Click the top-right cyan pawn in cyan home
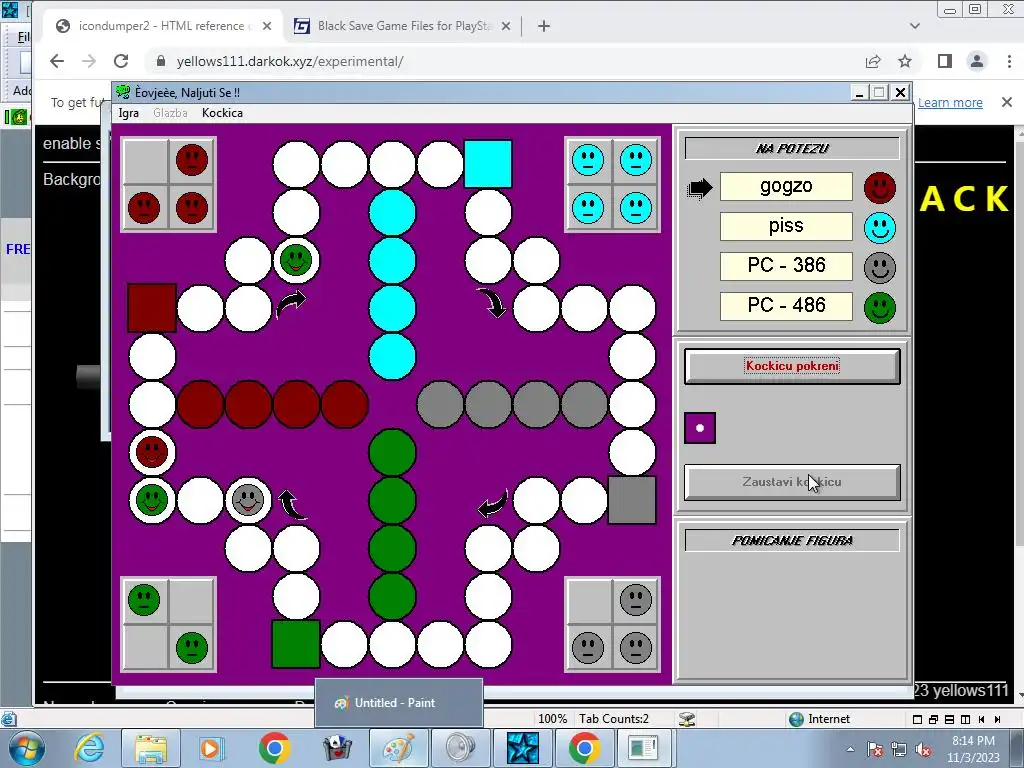The height and width of the screenshot is (768, 1024). (636, 160)
